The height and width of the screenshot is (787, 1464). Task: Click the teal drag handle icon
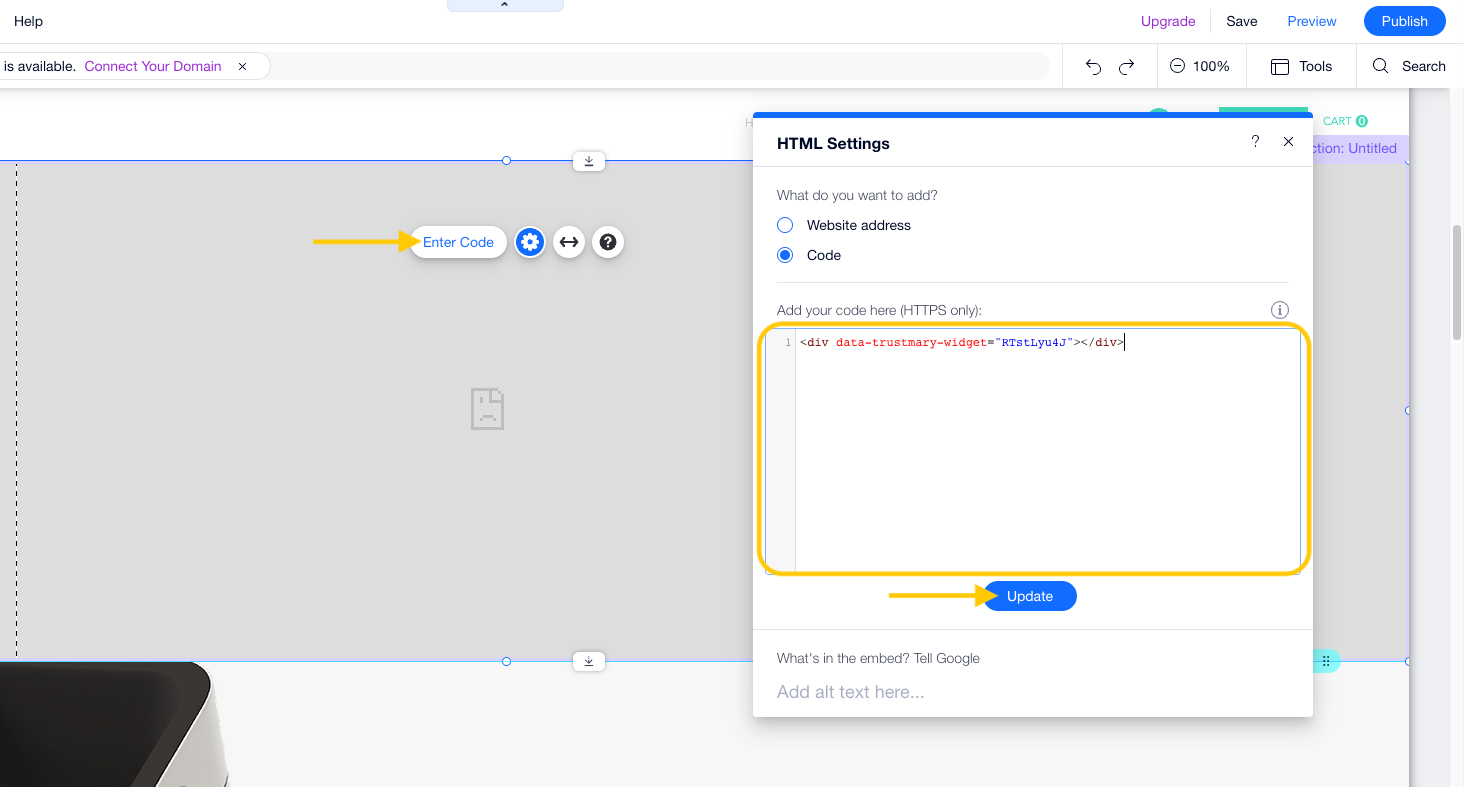1325,661
